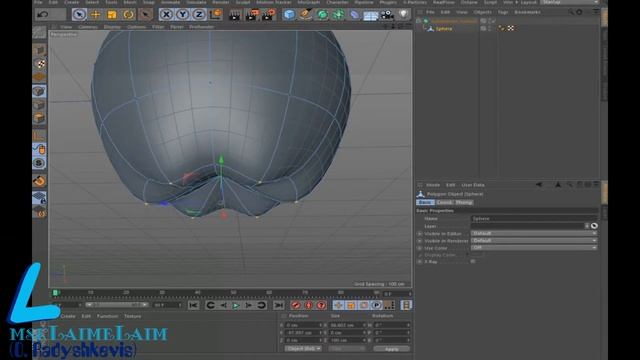Open Visible in Editor dropdown
The height and width of the screenshot is (360, 640).
(x=534, y=233)
